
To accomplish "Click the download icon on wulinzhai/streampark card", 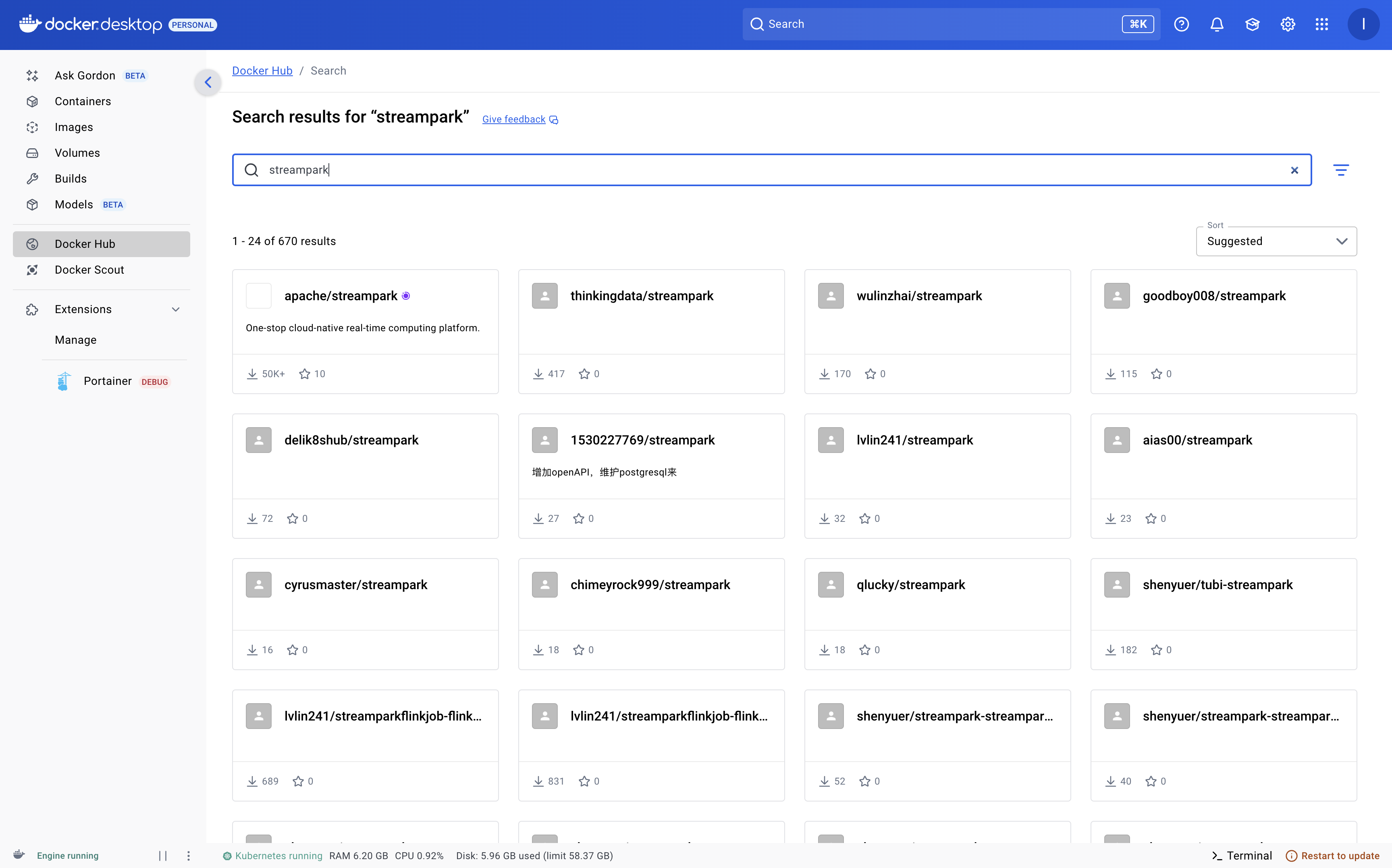I will pos(824,374).
